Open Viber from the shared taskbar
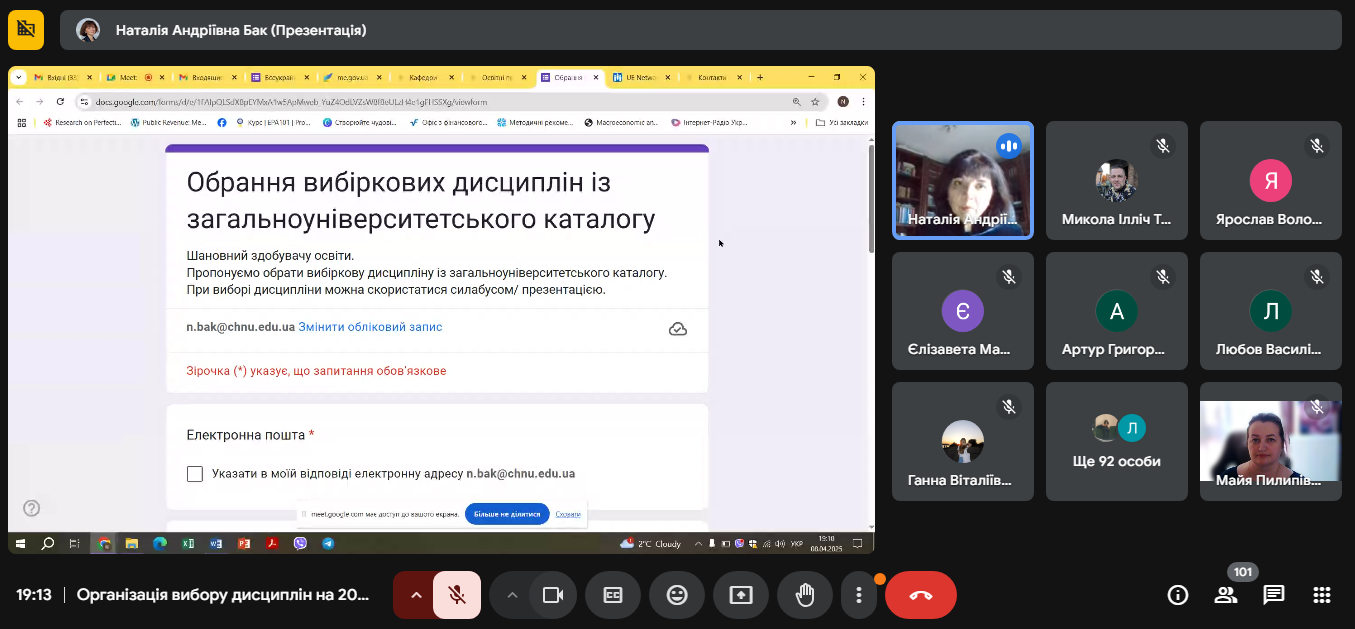The image size is (1355, 629). point(299,544)
